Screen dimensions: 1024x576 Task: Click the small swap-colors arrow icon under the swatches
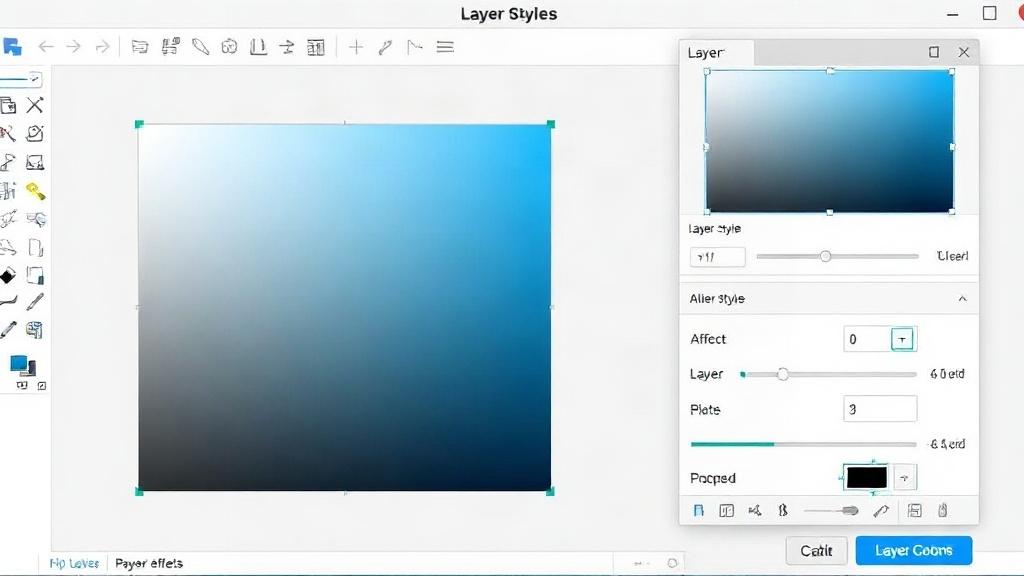pos(42,386)
